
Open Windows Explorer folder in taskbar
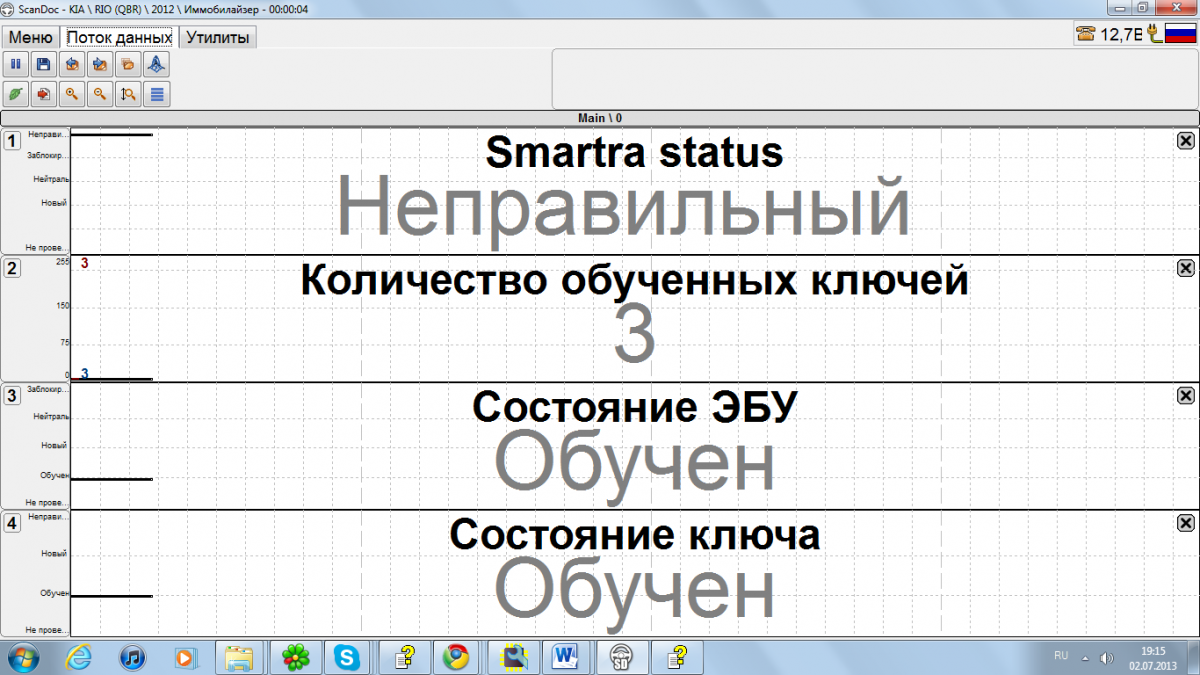240,657
